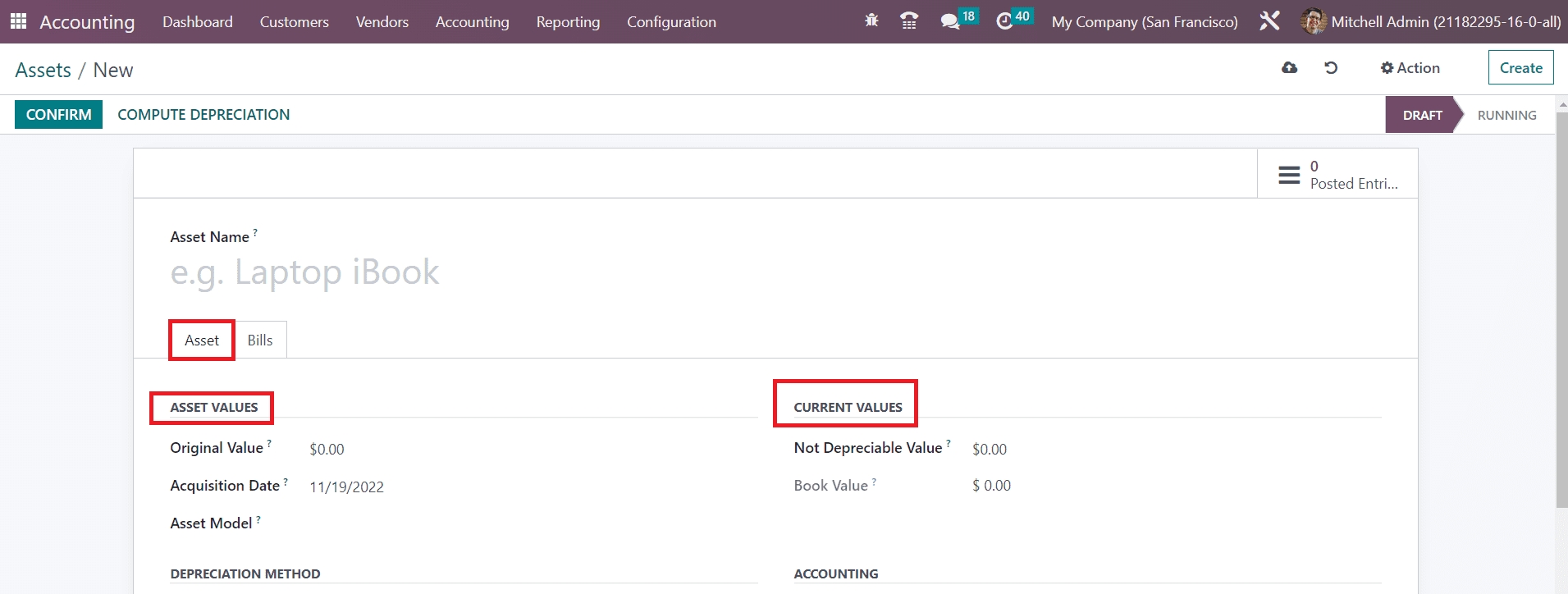Viewport: 1568px width, 594px height.
Task: Click the cloud save icon
Action: [1289, 68]
